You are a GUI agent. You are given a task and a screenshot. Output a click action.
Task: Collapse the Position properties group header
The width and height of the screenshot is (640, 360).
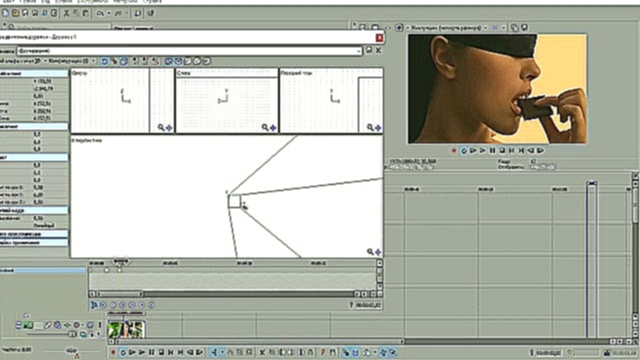coord(34,73)
